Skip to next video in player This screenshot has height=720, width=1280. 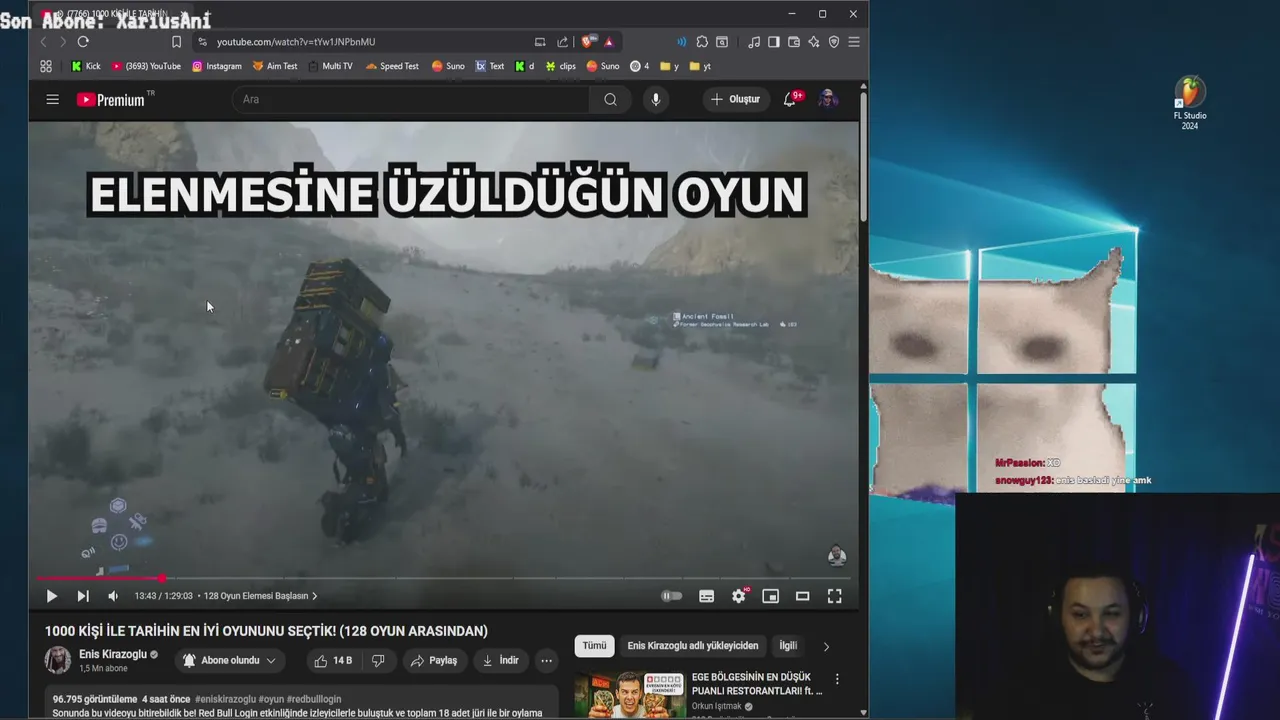83,596
